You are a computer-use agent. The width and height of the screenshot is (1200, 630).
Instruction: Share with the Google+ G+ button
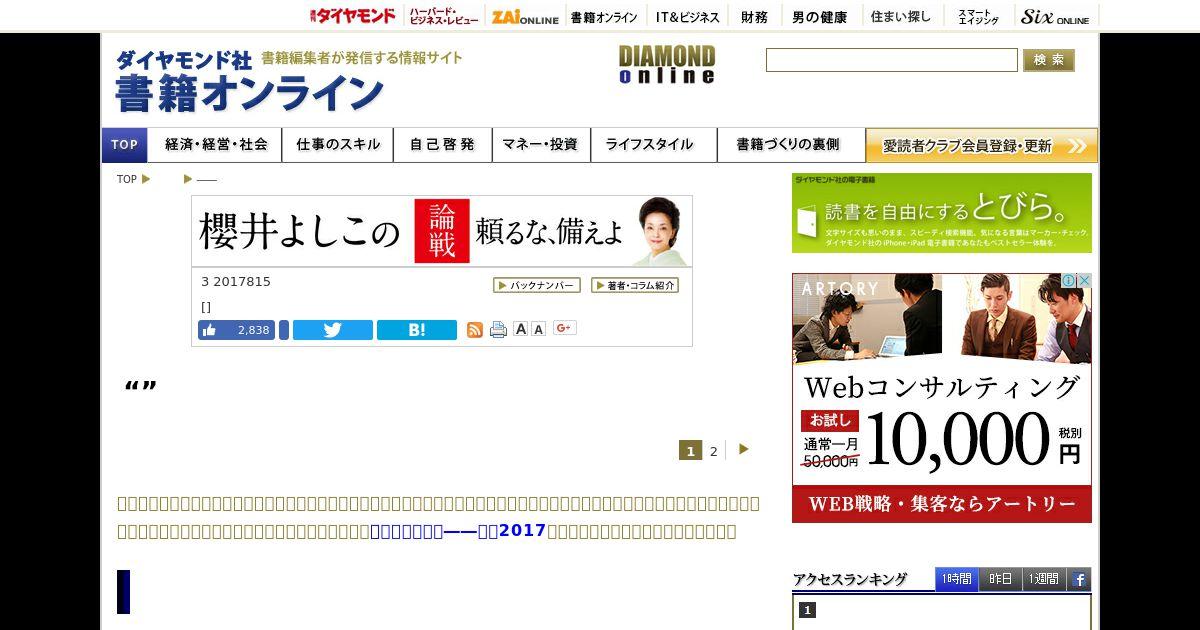click(564, 328)
